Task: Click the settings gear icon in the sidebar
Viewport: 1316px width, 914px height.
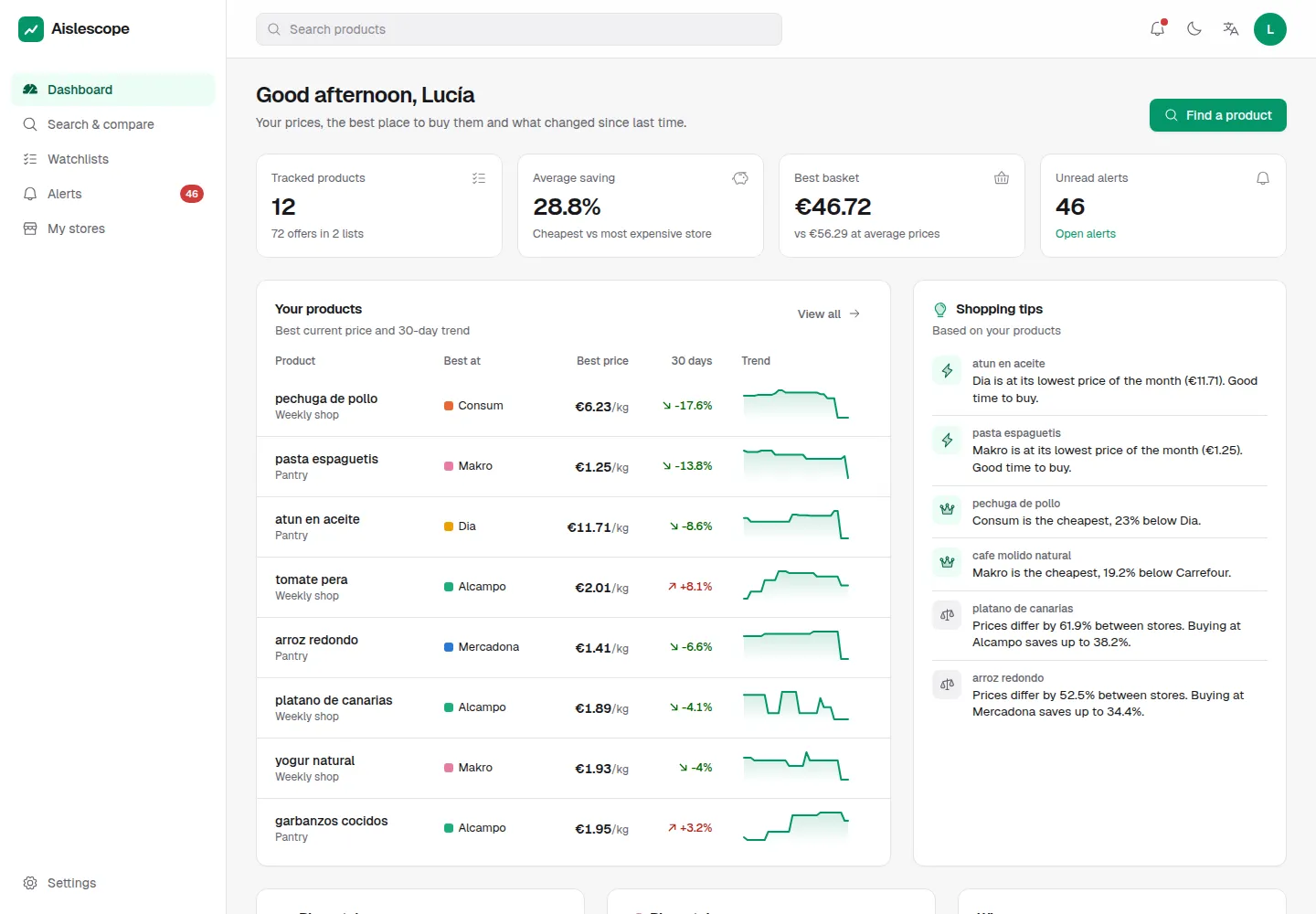Action: pos(30,883)
